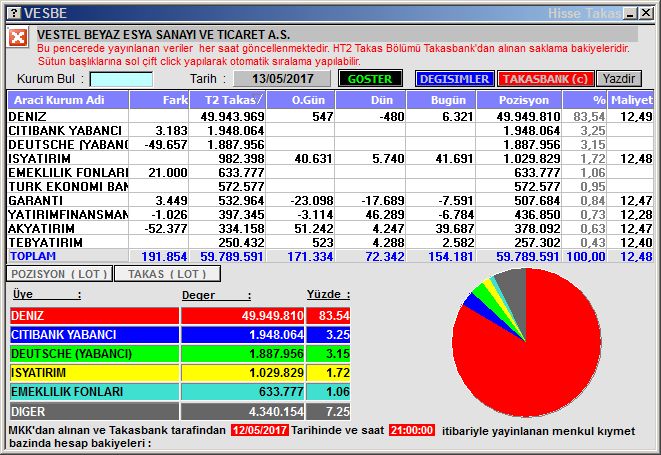Click the red TAKASBANK (c) button
The width and height of the screenshot is (661, 455).
click(545, 79)
